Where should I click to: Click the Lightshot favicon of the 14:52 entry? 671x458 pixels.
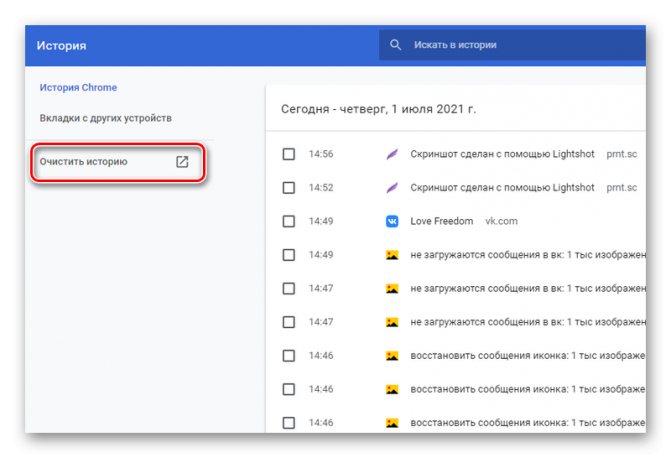coord(392,188)
